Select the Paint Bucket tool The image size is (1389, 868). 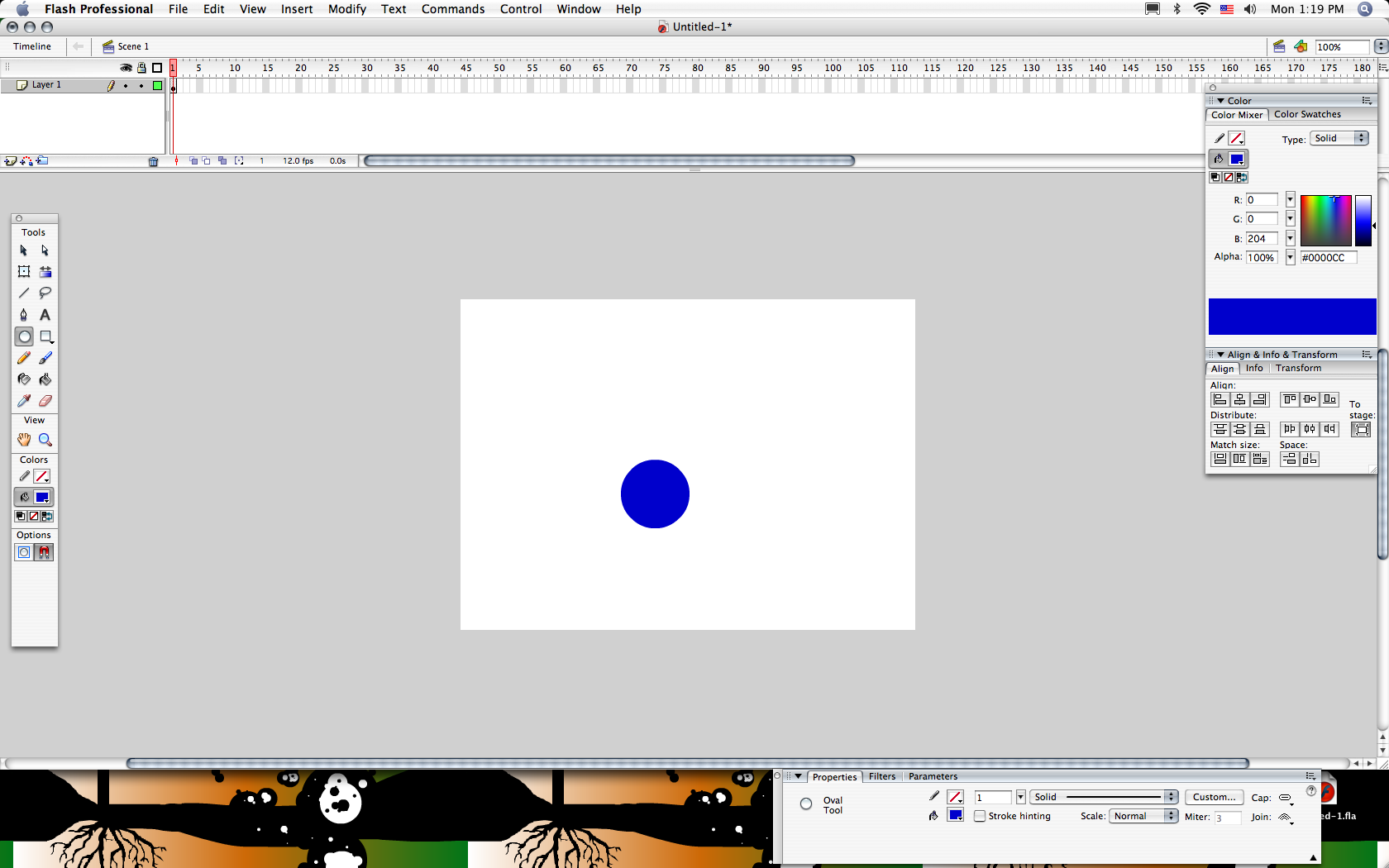click(45, 379)
